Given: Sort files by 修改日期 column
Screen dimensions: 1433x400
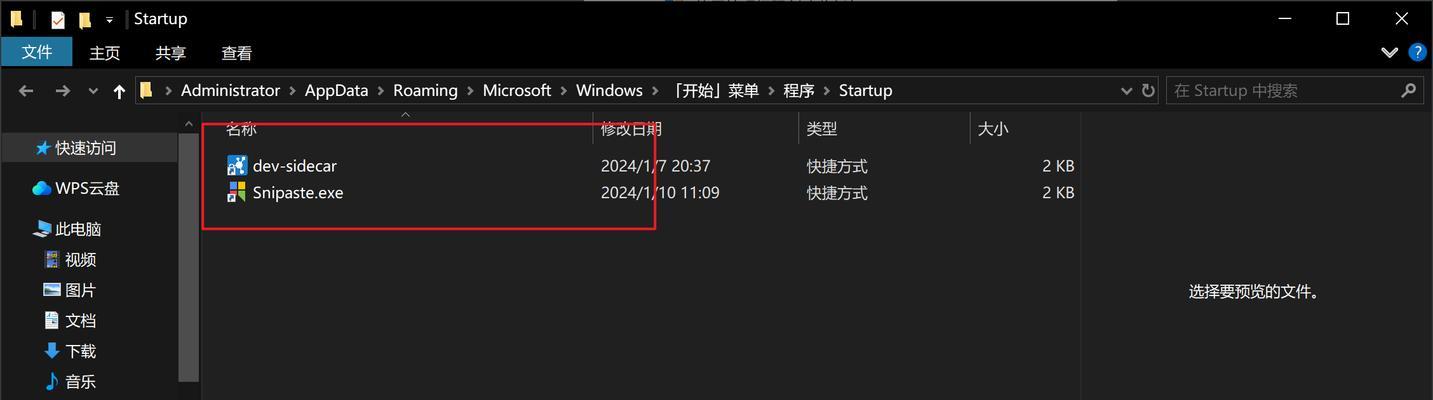Looking at the screenshot, I should pos(631,129).
